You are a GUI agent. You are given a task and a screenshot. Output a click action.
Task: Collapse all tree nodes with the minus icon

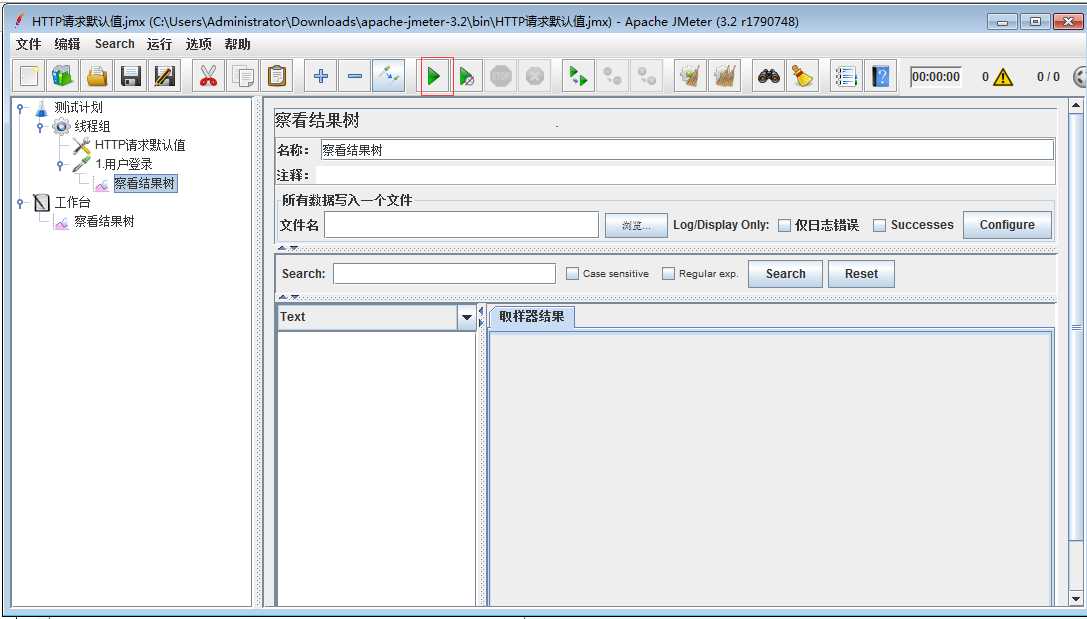[x=354, y=76]
